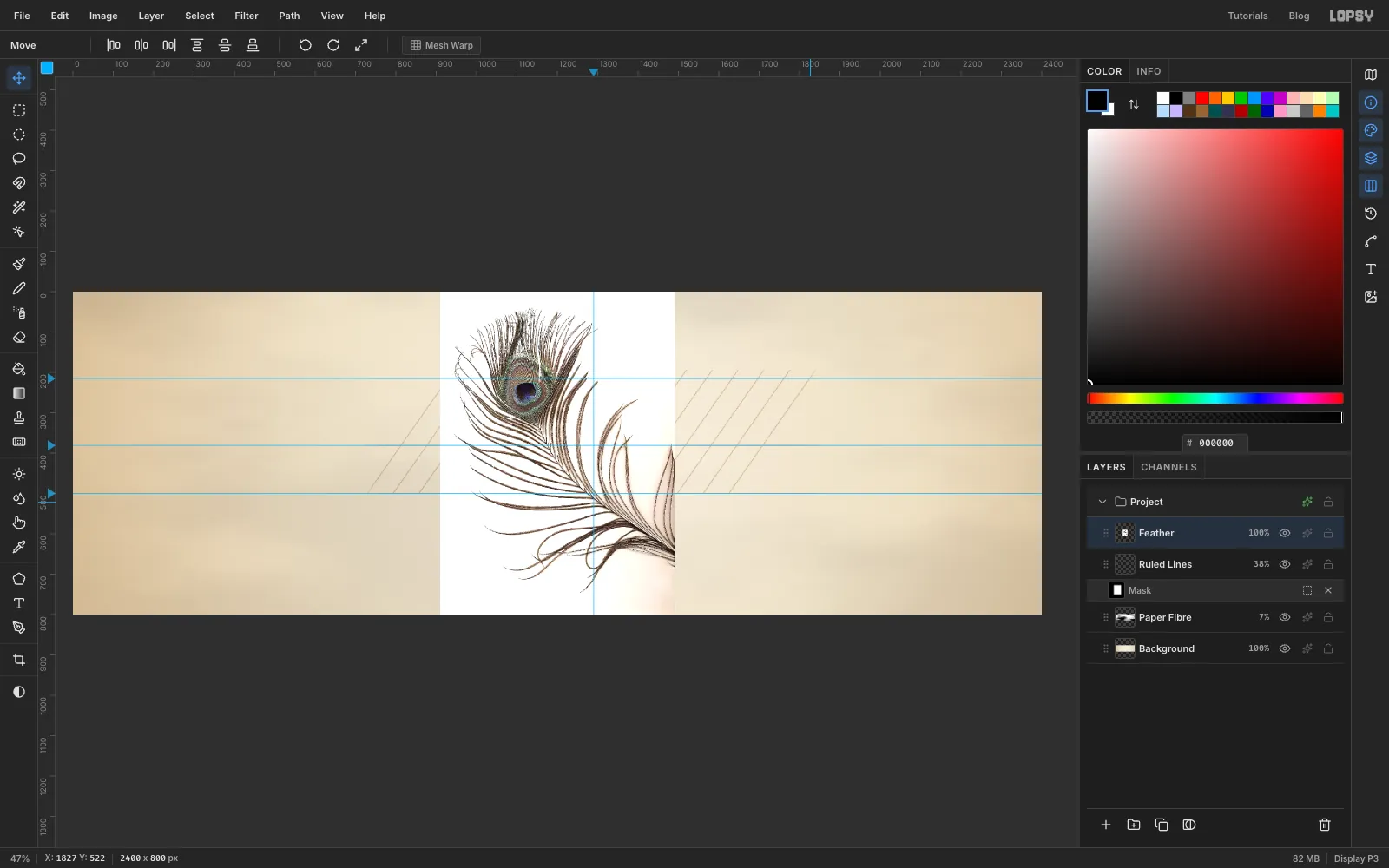Screen dimensions: 1389x868
Task: Click the Mesh Warp button
Action: [x=442, y=45]
